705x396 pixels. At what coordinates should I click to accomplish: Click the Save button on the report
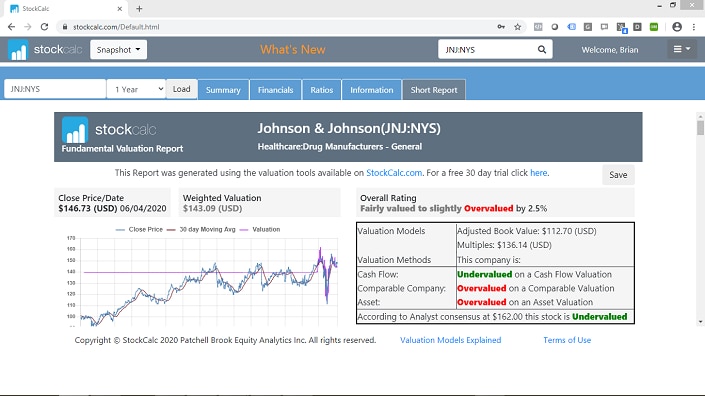[x=618, y=175]
